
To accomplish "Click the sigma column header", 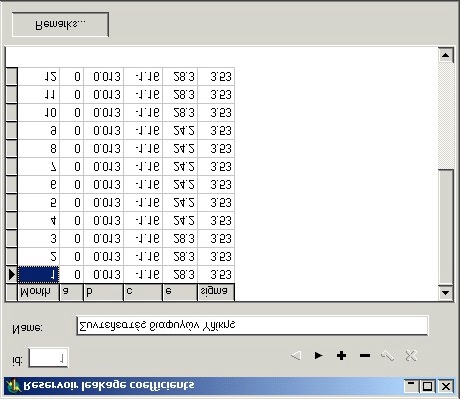I will (216, 292).
